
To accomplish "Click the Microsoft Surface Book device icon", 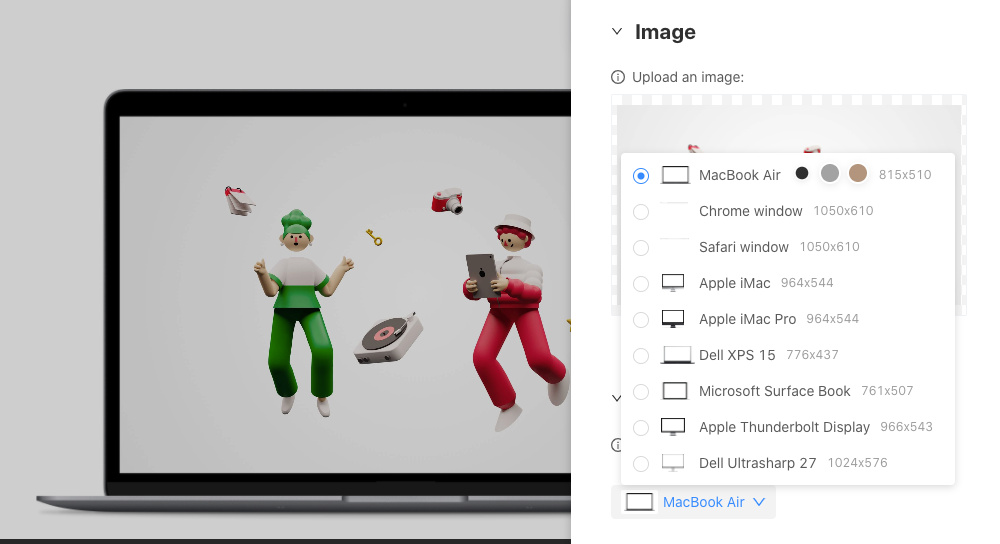I will coord(675,391).
